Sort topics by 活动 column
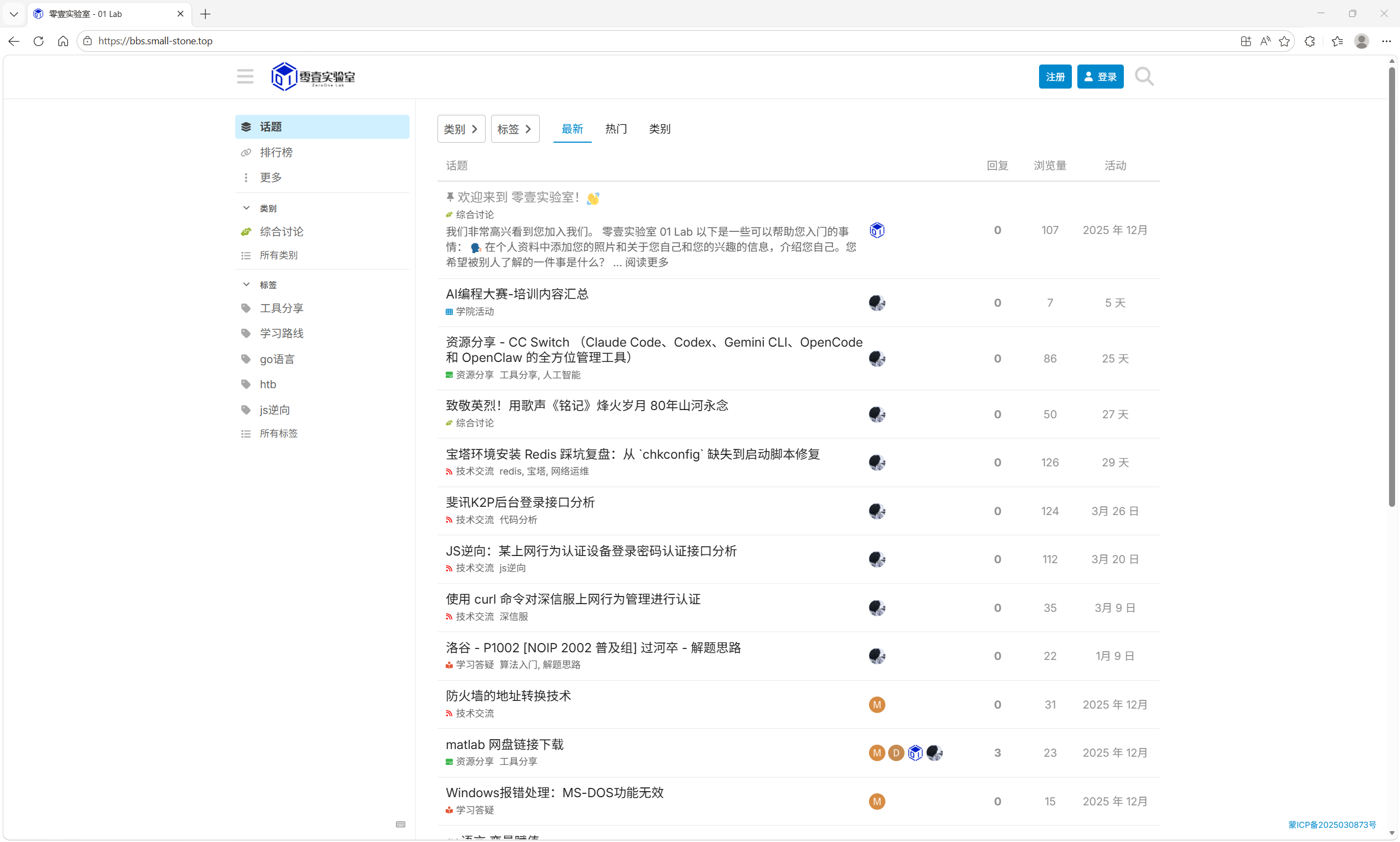This screenshot has width=1400, height=842. 1115,165
